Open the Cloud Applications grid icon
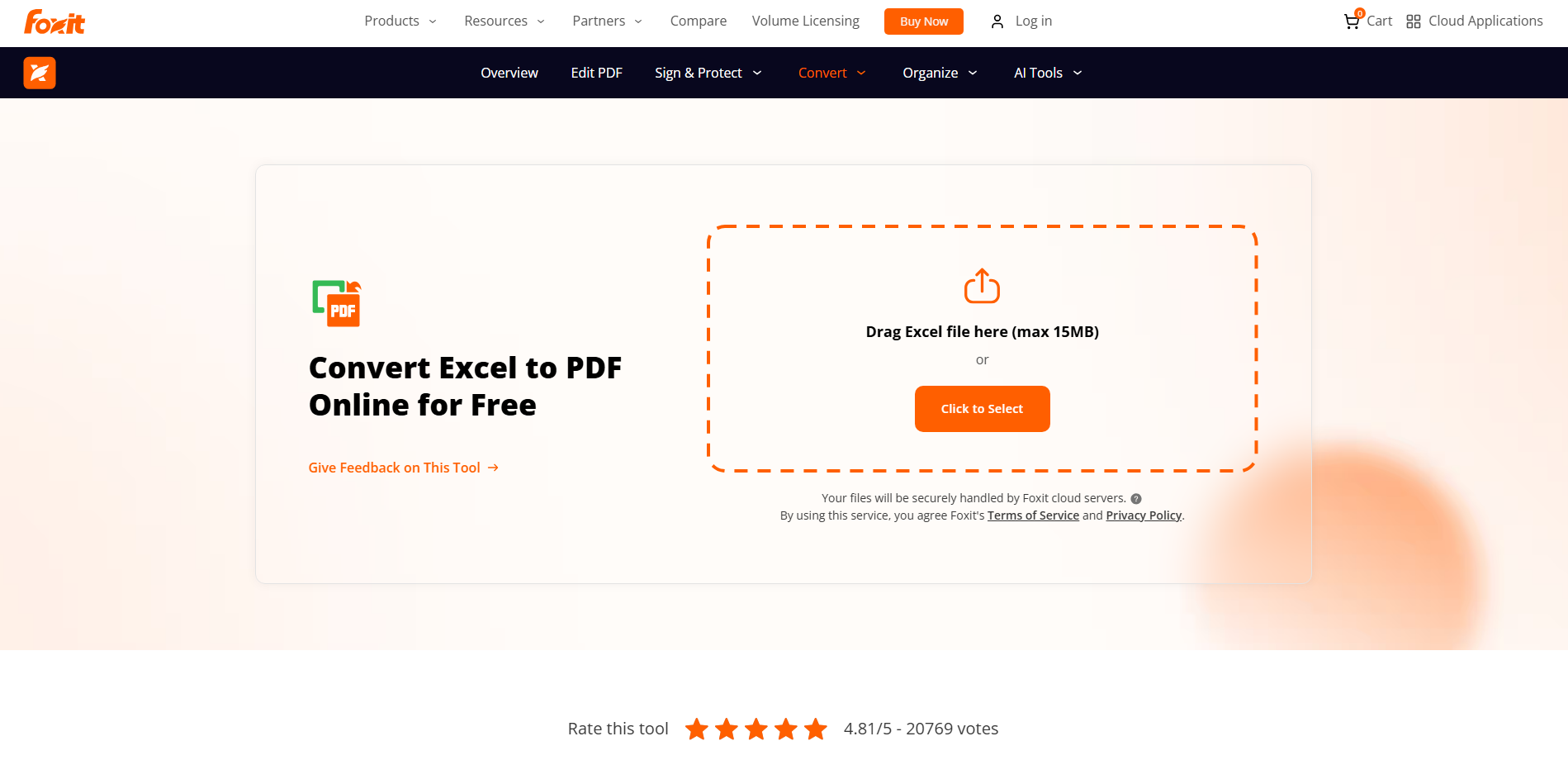 [x=1414, y=21]
